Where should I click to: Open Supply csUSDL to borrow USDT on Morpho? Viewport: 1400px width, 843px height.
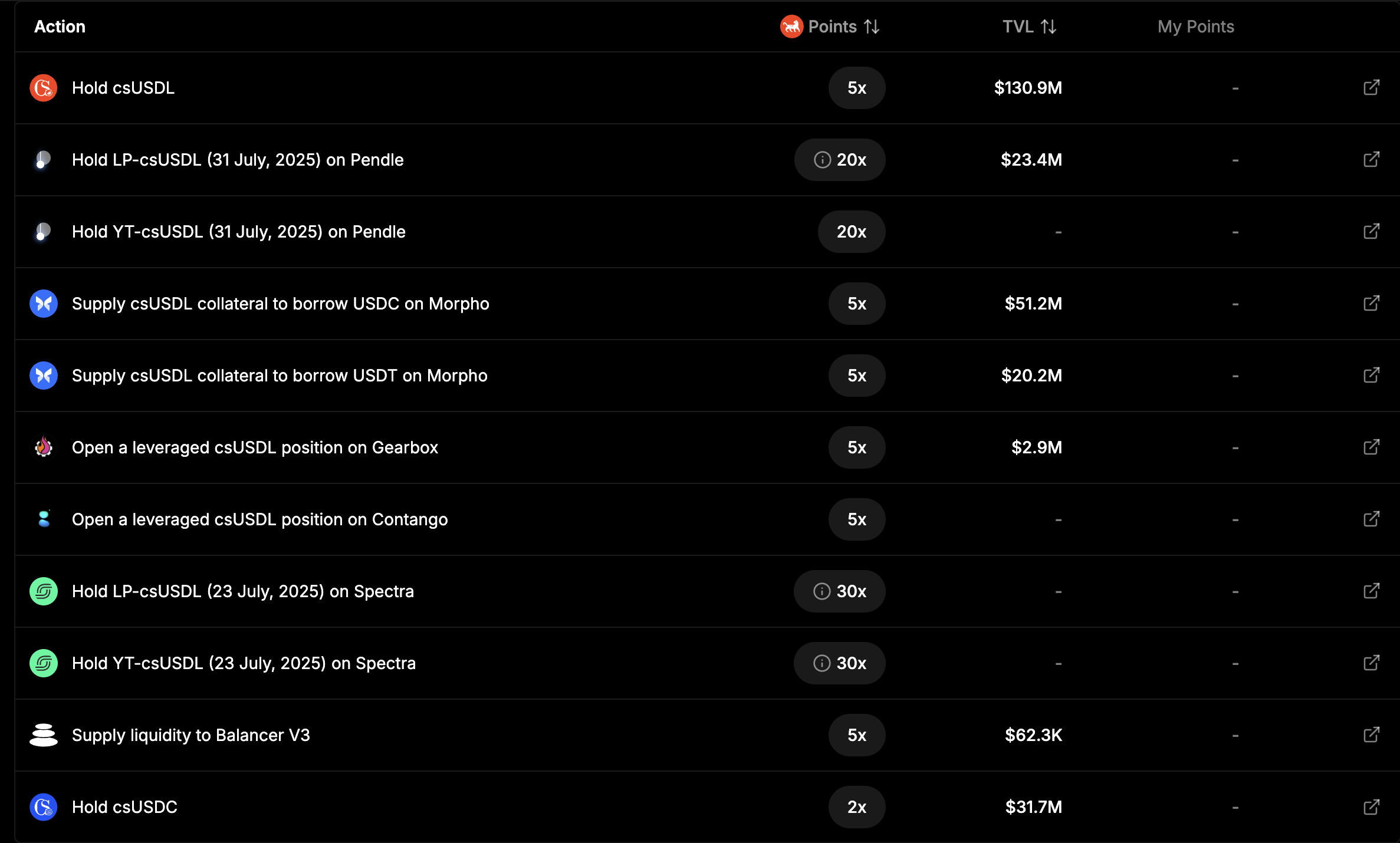tap(280, 376)
